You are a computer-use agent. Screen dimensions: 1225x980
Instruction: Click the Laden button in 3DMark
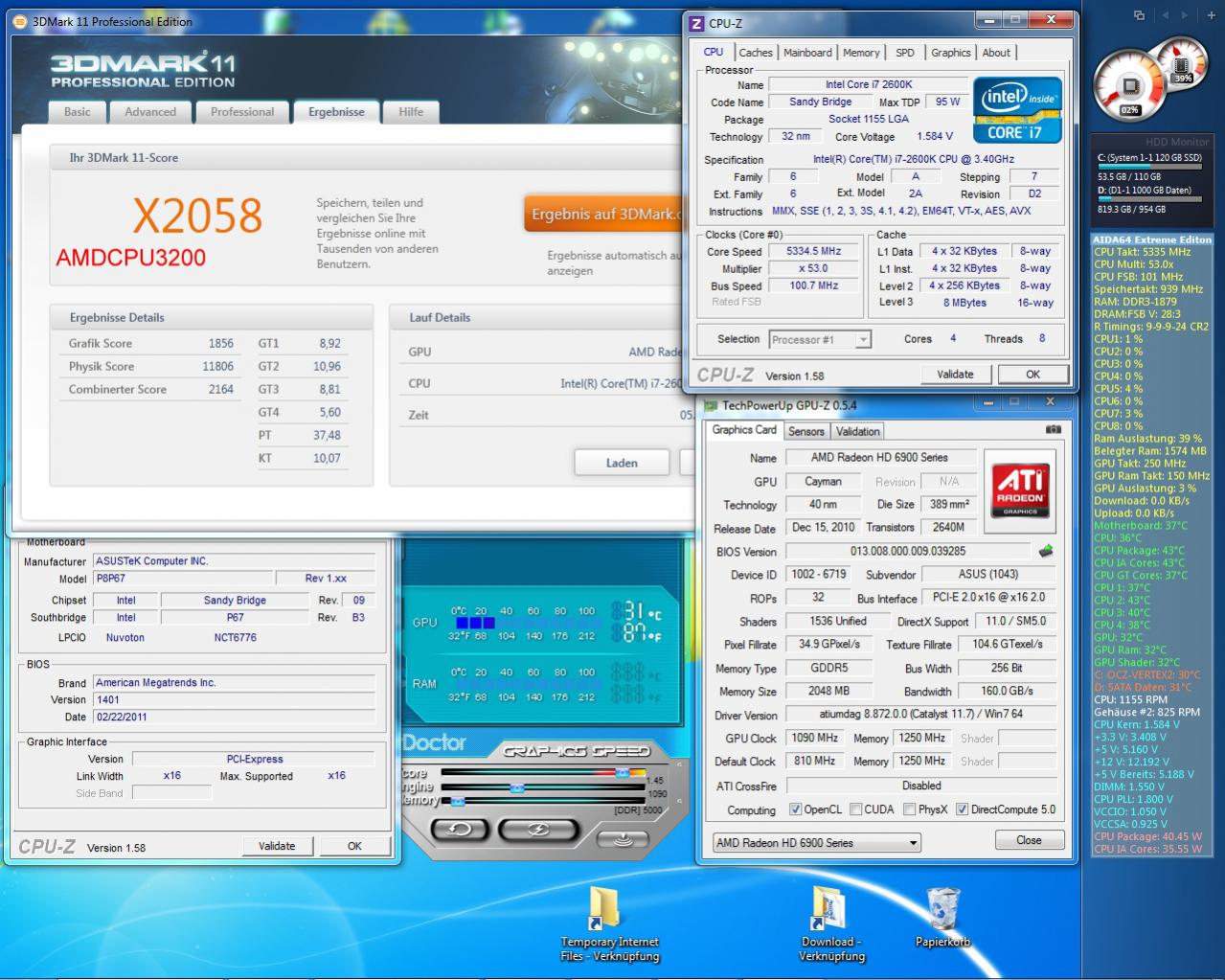click(622, 463)
